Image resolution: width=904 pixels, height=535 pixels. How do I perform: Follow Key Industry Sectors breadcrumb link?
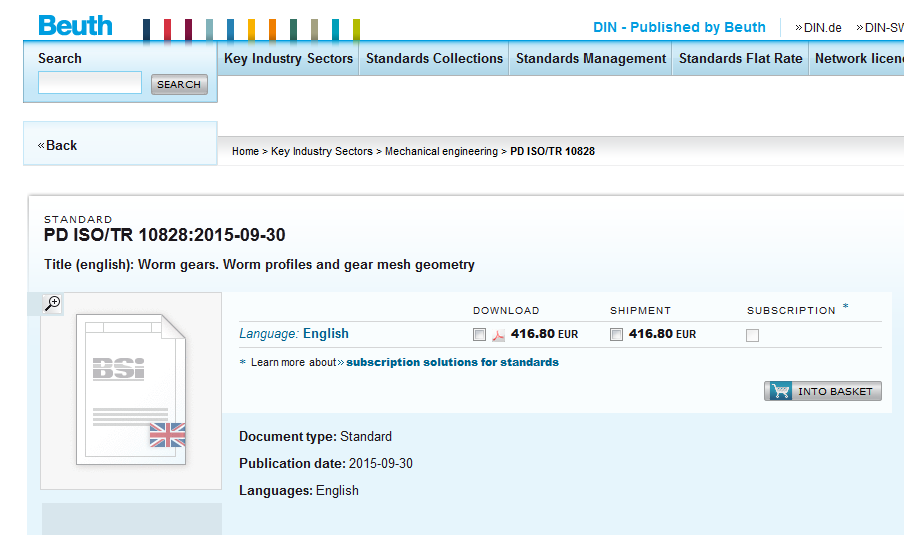pyautogui.click(x=322, y=151)
